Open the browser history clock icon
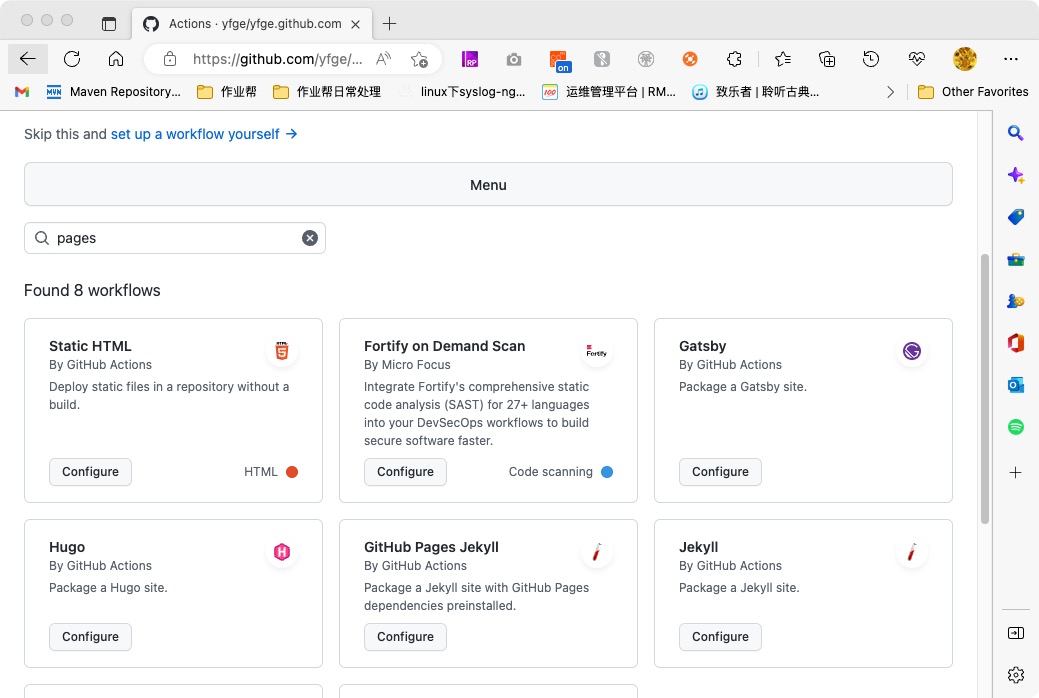Viewport: 1039px width, 698px height. click(x=871, y=59)
